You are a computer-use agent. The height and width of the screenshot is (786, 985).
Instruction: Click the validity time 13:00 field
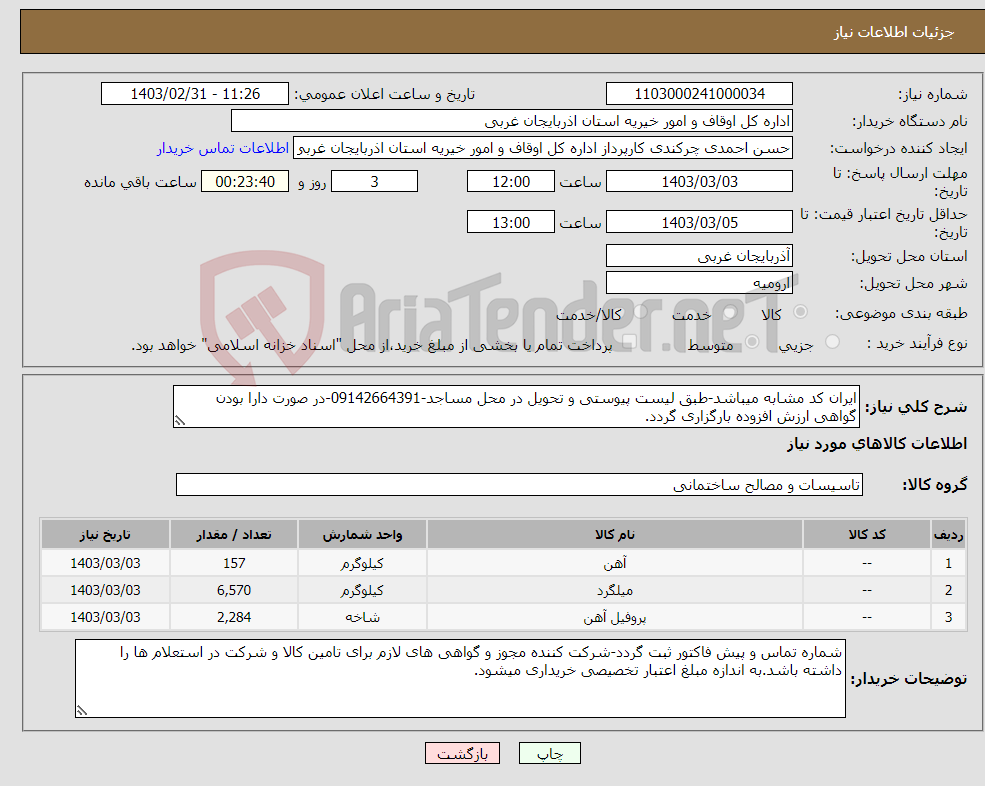pyautogui.click(x=511, y=222)
